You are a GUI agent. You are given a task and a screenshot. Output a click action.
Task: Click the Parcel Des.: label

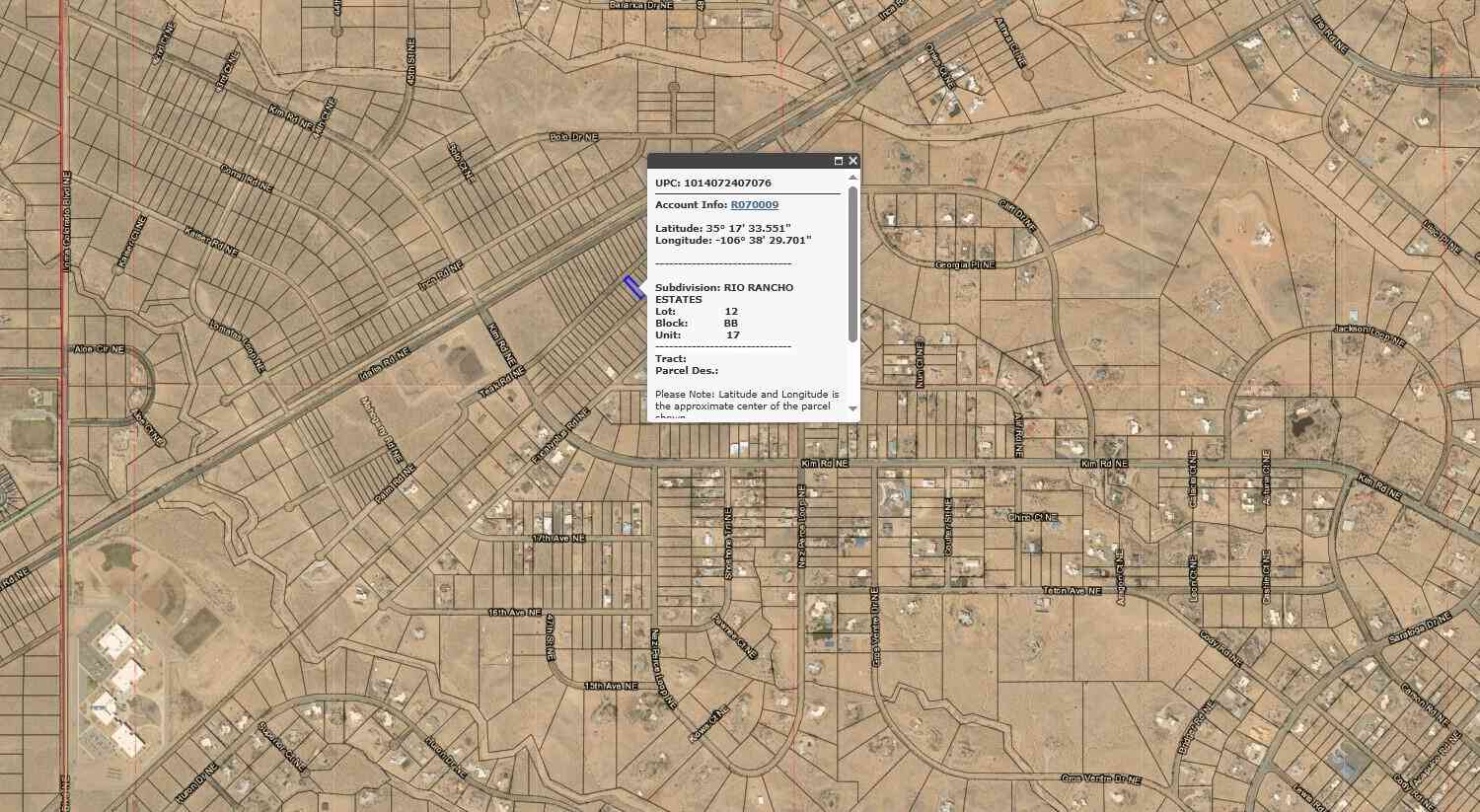[x=687, y=371]
